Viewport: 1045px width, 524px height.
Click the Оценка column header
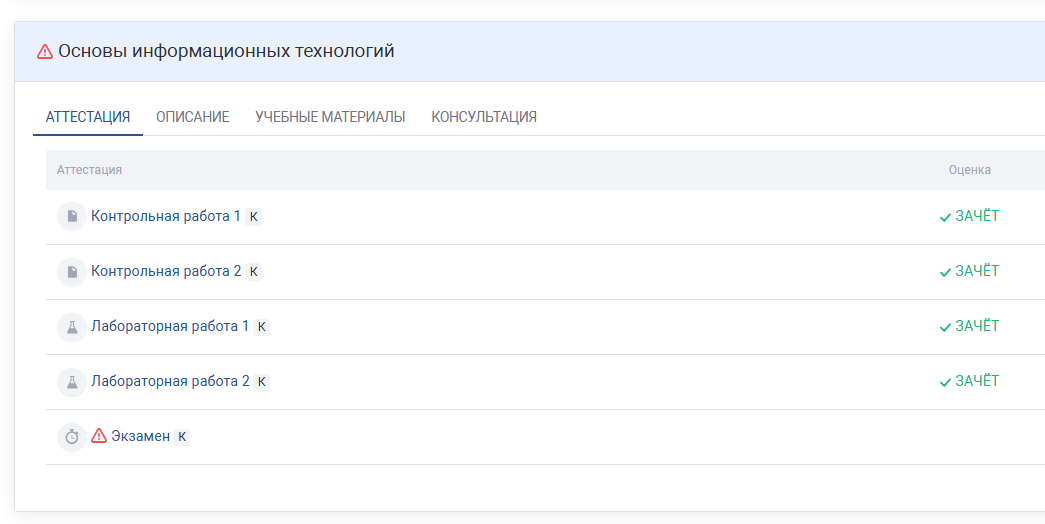pos(969,170)
